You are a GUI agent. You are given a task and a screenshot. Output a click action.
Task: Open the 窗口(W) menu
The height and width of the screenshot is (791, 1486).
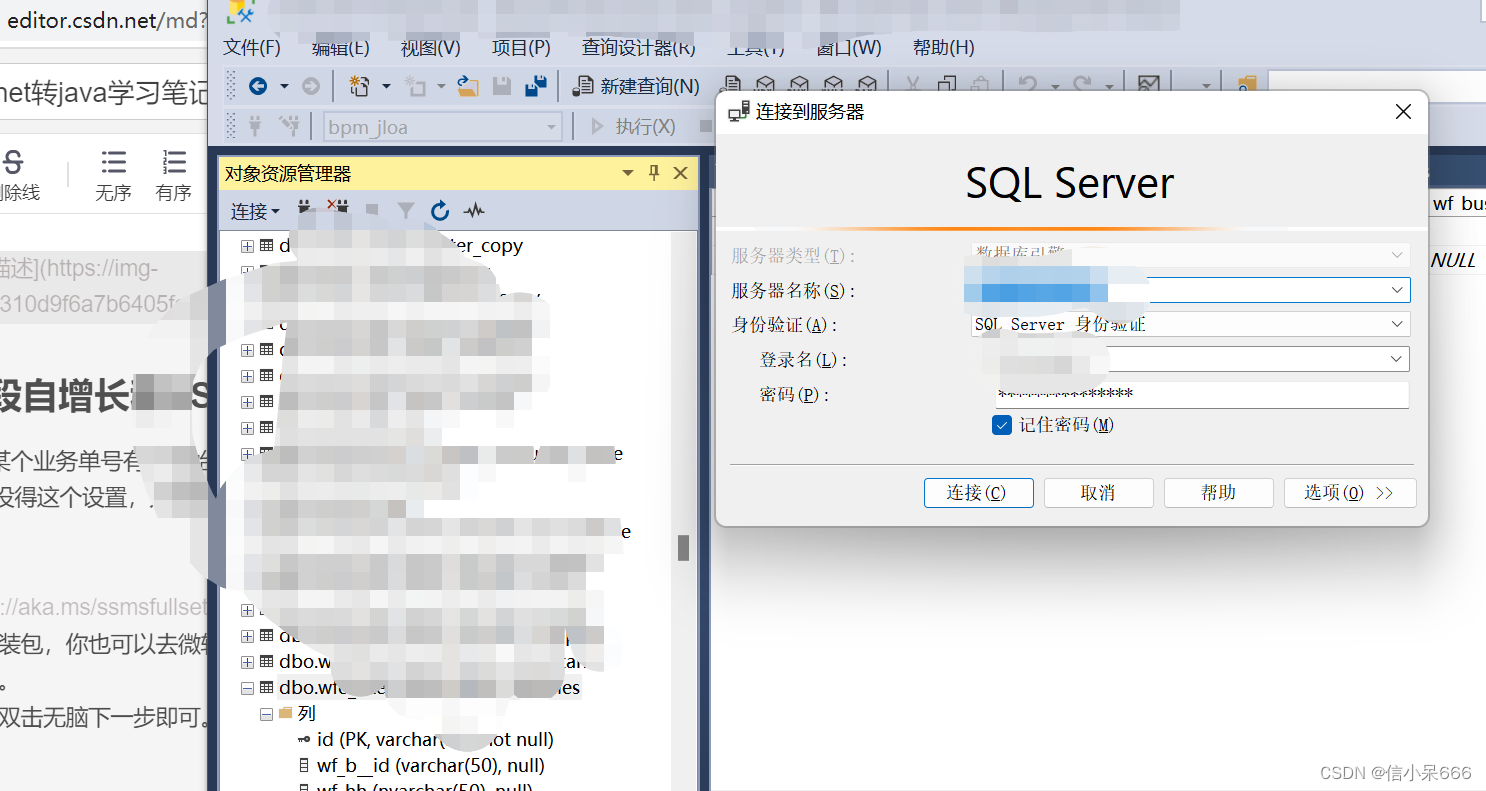[849, 48]
